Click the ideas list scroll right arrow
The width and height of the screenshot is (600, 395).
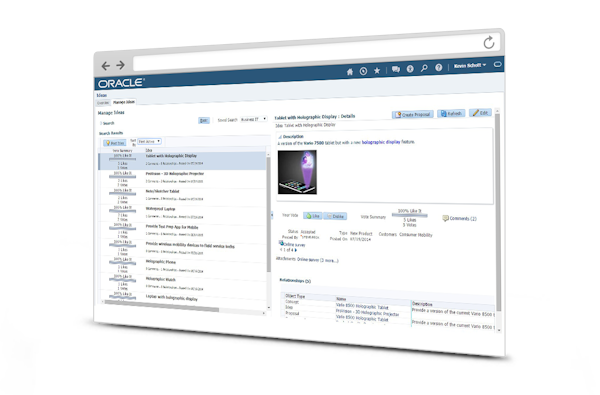pyautogui.click(x=264, y=313)
